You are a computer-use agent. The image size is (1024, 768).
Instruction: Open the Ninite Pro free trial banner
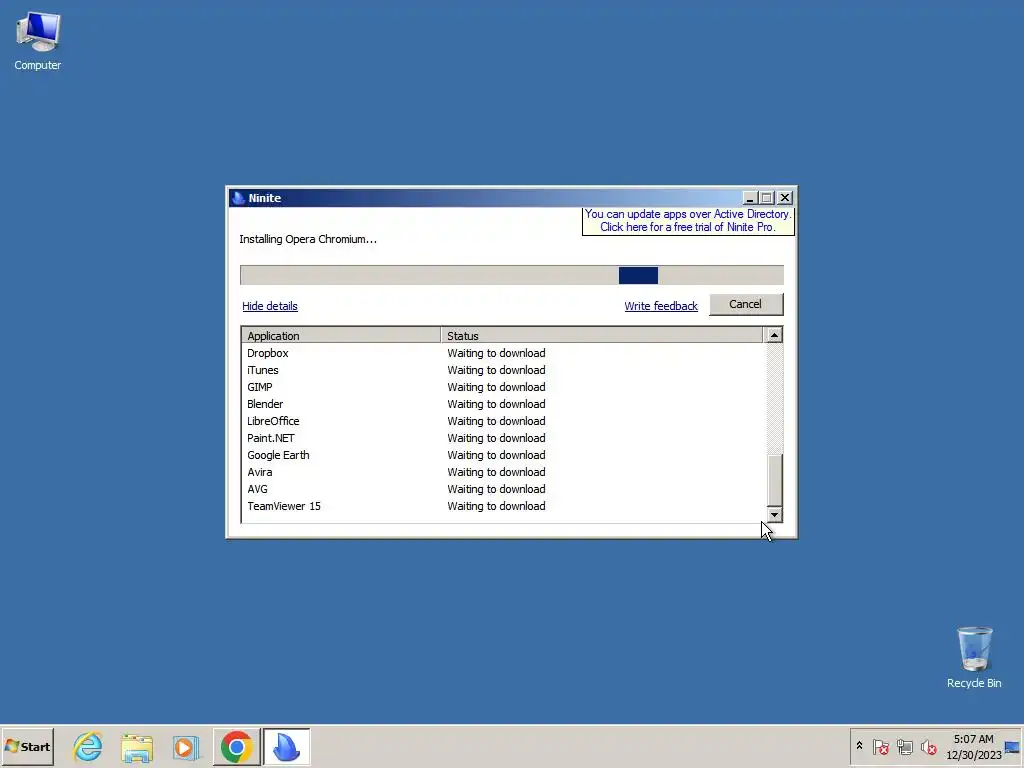pyautogui.click(x=688, y=221)
